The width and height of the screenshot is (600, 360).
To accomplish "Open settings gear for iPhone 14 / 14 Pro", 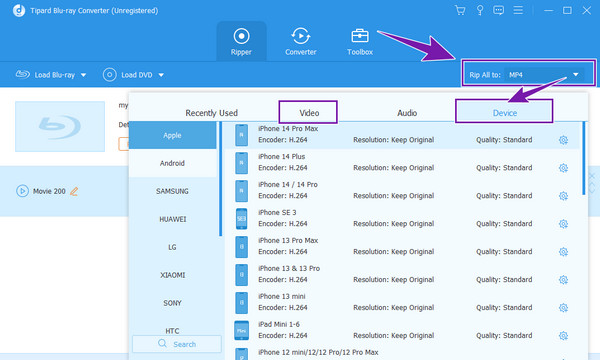I will [563, 196].
